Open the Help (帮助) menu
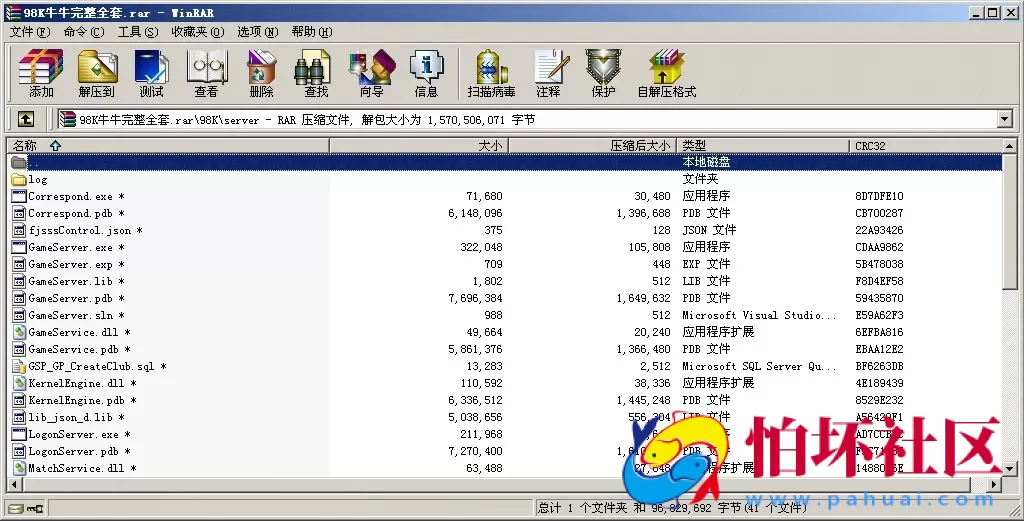Screen dimensions: 1024x521 point(312,32)
